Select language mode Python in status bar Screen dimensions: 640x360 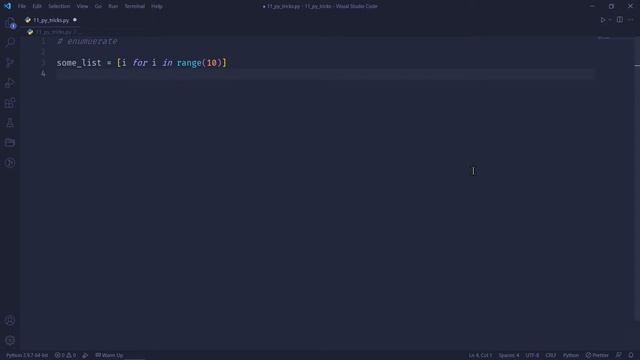coord(571,355)
